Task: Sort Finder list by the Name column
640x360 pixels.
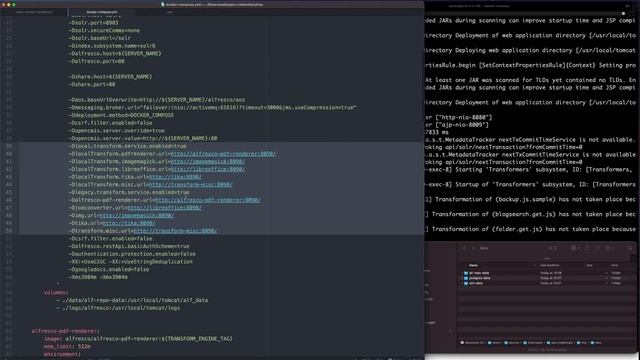Action: tap(473, 265)
